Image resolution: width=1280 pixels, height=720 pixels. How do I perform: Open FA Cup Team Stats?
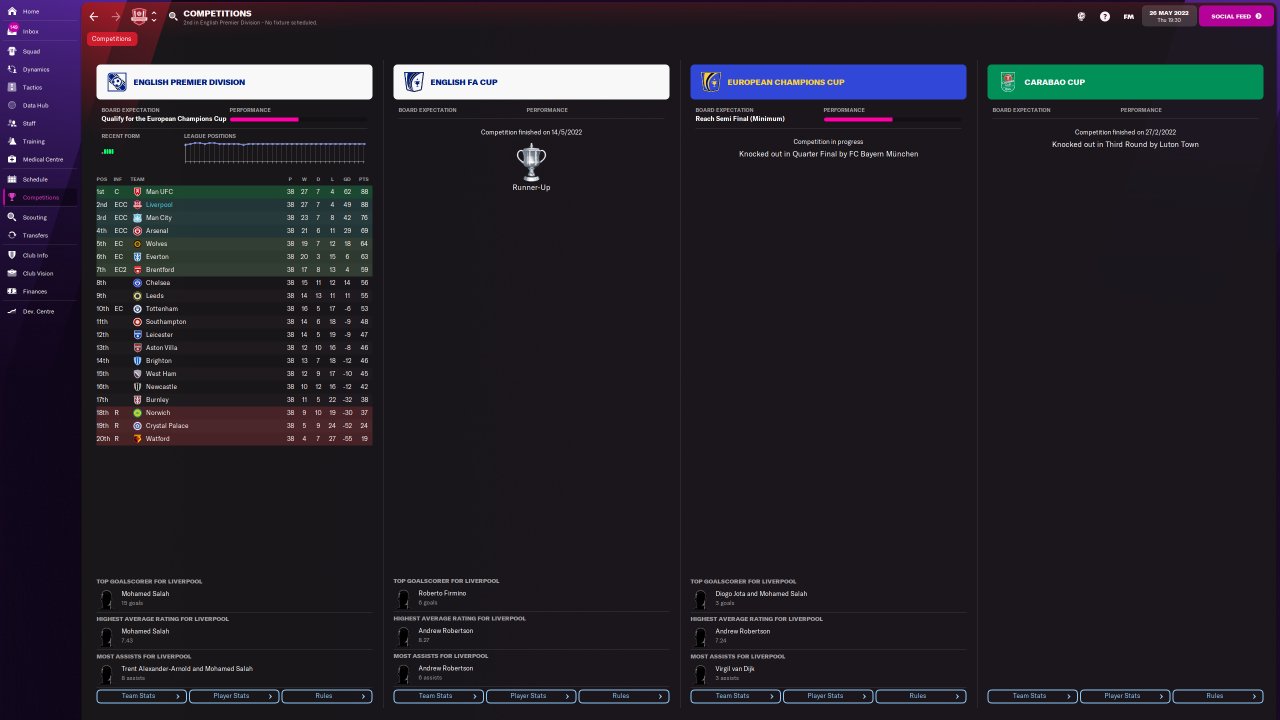point(437,696)
